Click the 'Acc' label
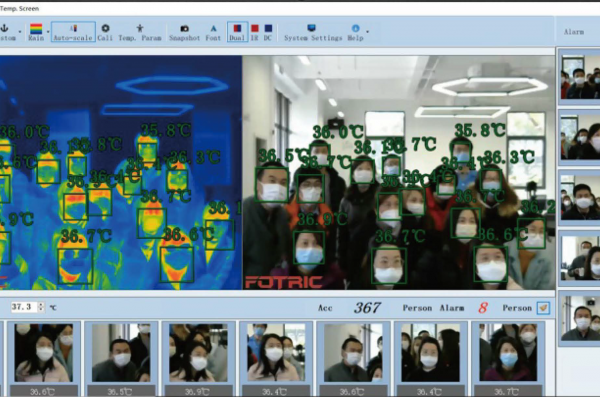 (325, 308)
